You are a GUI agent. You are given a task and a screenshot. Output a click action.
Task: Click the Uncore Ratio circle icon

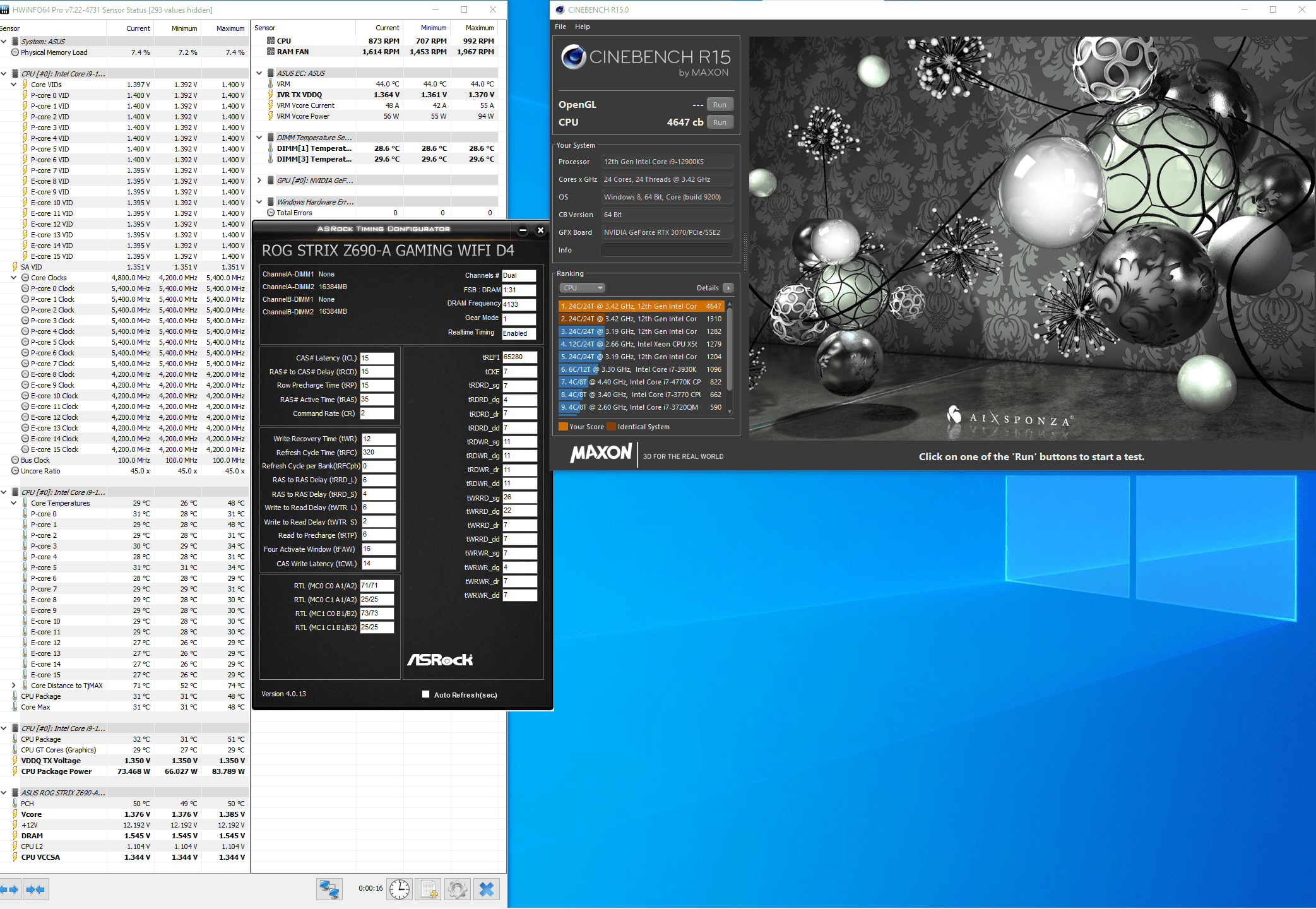pyautogui.click(x=15, y=471)
